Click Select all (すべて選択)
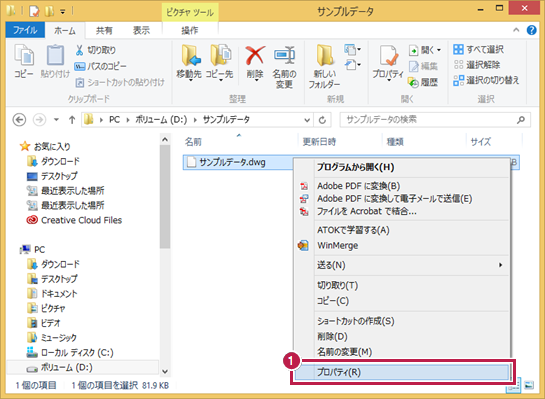Image resolution: width=545 pixels, height=399 pixels. 478,50
